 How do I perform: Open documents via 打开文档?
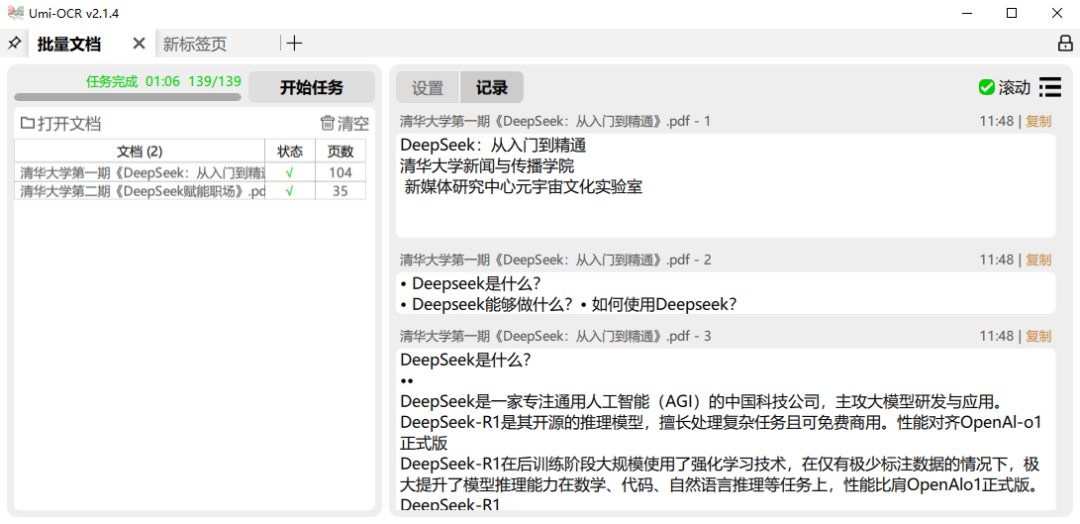[61, 124]
